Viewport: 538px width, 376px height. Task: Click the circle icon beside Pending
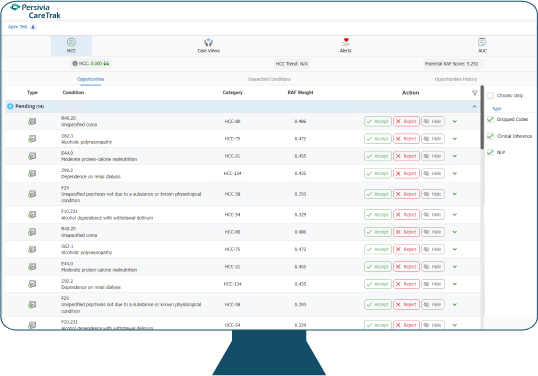(x=10, y=106)
